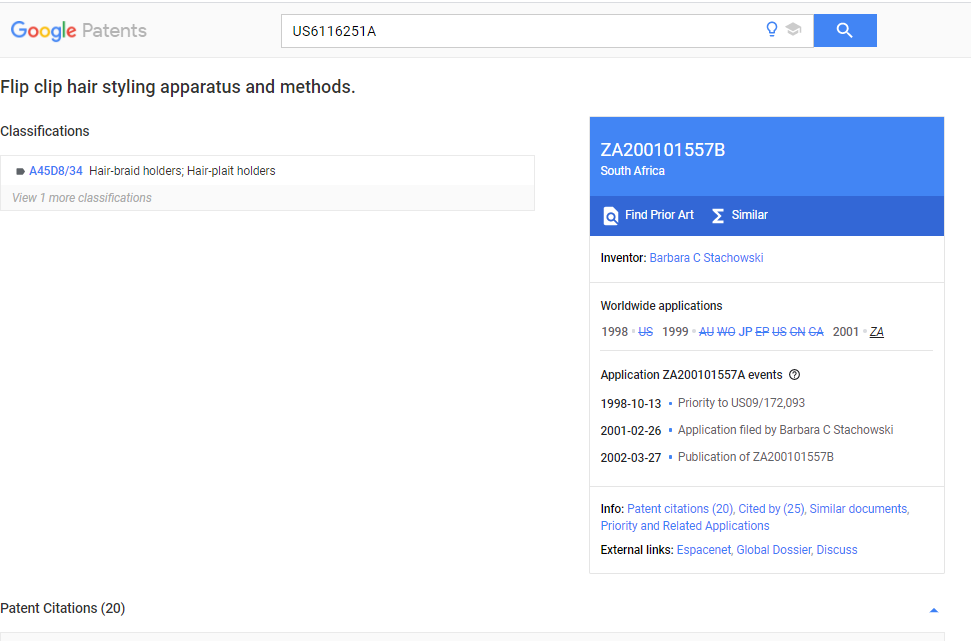Click the 2001-02-26 event date
Image resolution: width=971 pixels, height=641 pixels.
click(x=631, y=430)
